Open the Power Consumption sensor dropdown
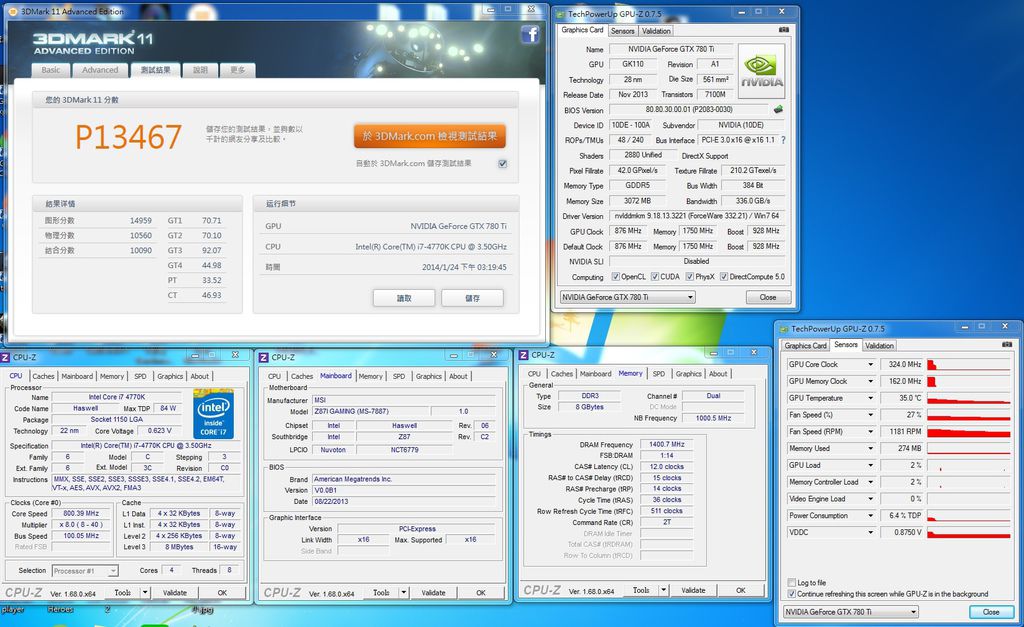The width and height of the screenshot is (1024, 627). pos(870,516)
